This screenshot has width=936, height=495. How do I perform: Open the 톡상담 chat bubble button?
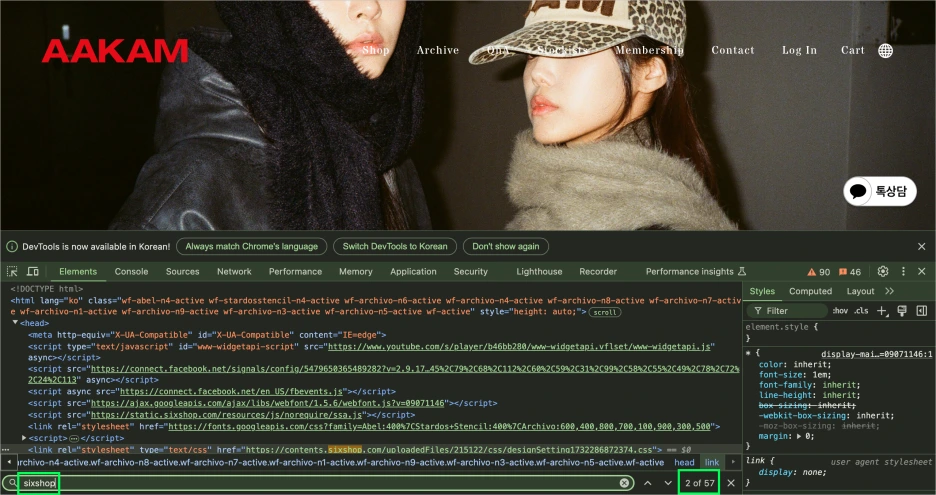coord(880,191)
